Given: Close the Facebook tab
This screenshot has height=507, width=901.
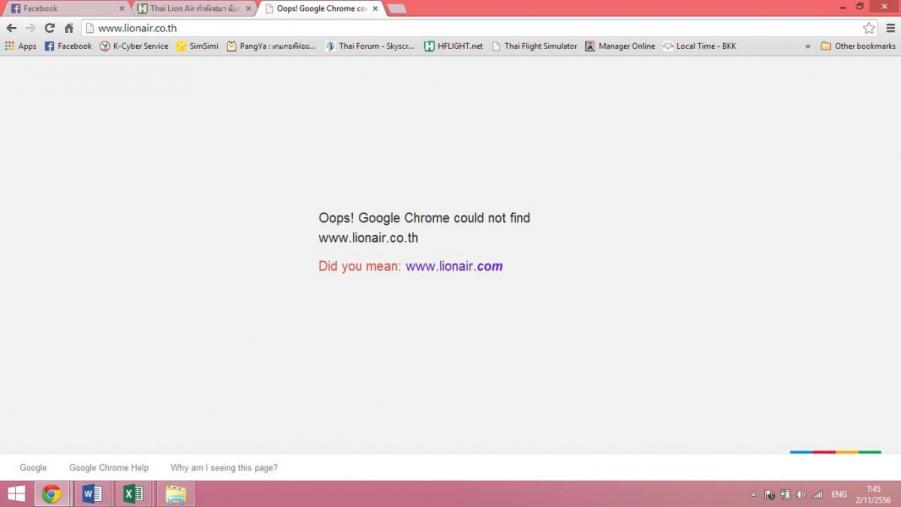Looking at the screenshot, I should 122,9.
